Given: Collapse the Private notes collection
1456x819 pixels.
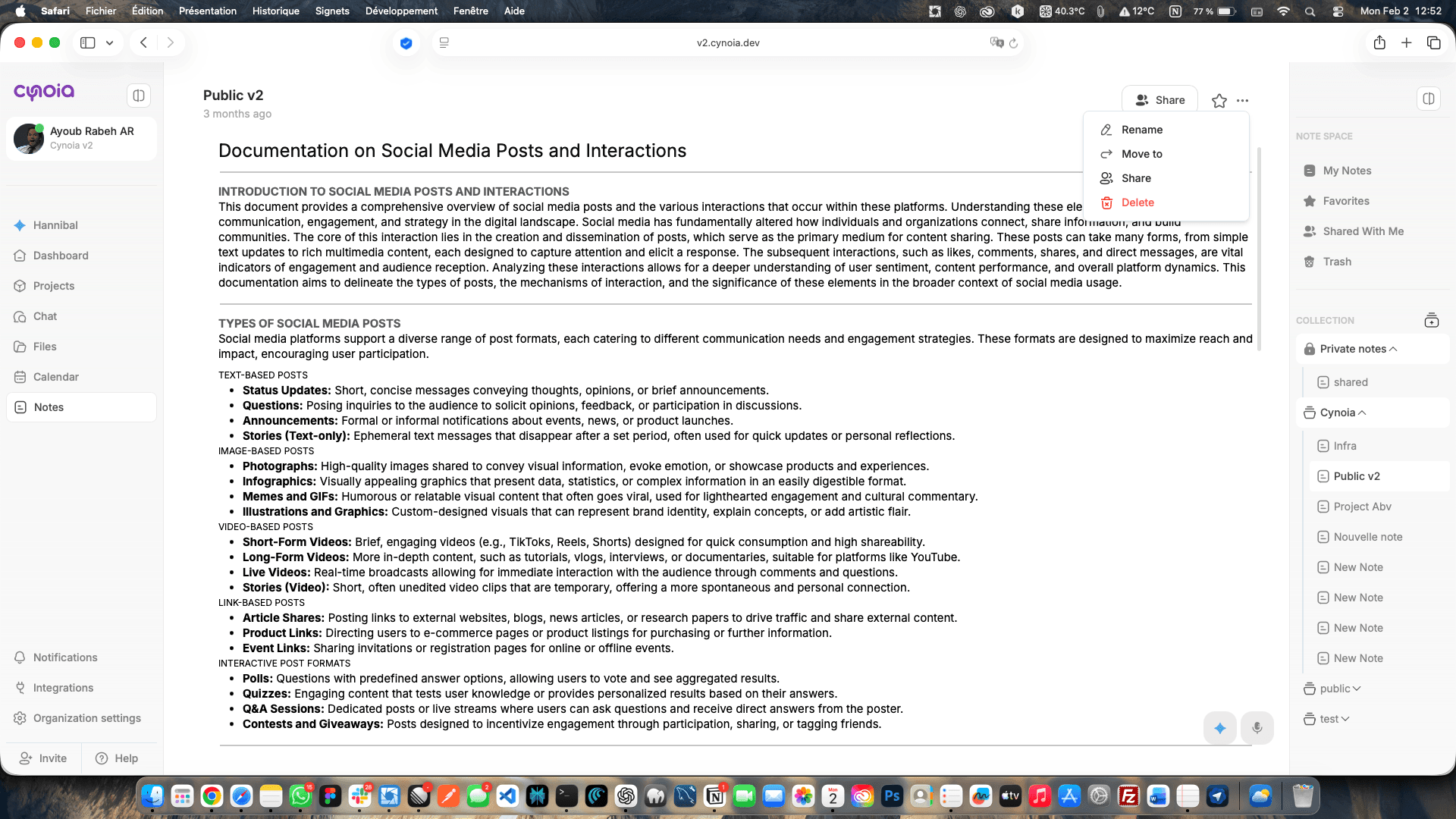Looking at the screenshot, I should pos(1393,349).
